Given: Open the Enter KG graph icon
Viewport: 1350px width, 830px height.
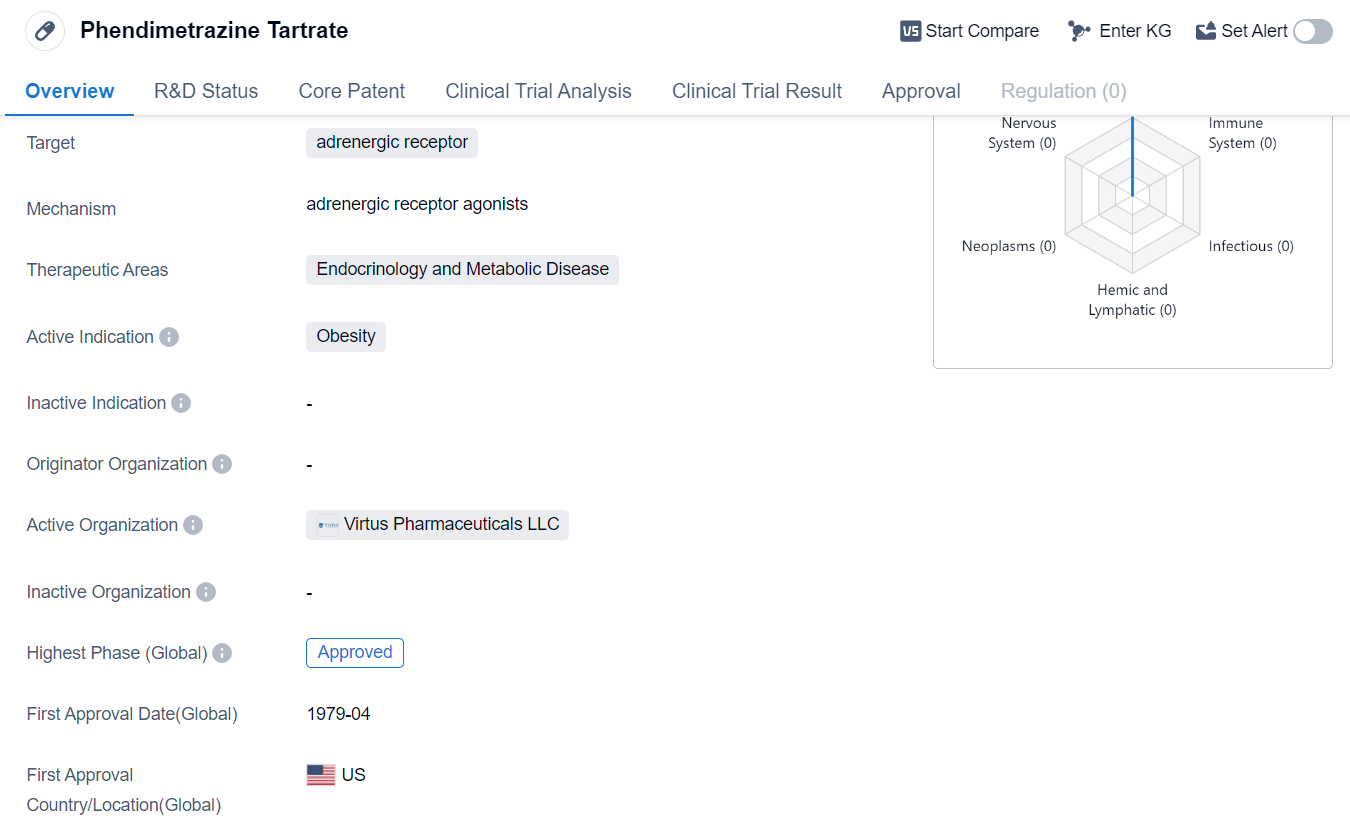Looking at the screenshot, I should tap(1079, 31).
